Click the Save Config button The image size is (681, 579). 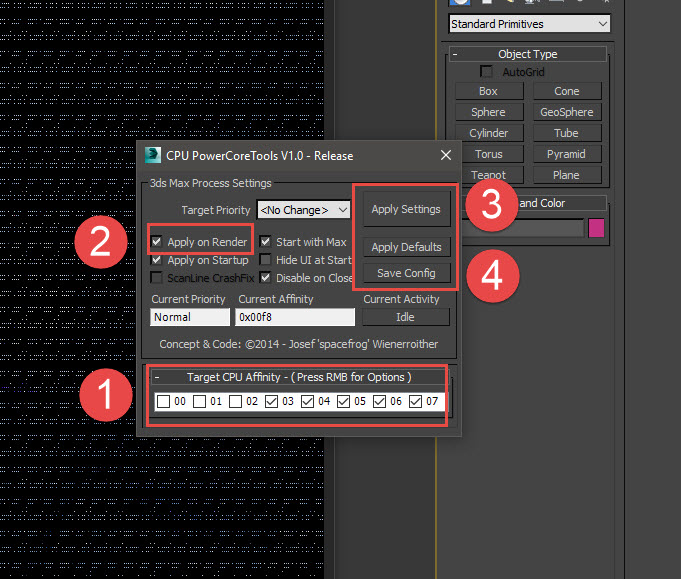[407, 273]
